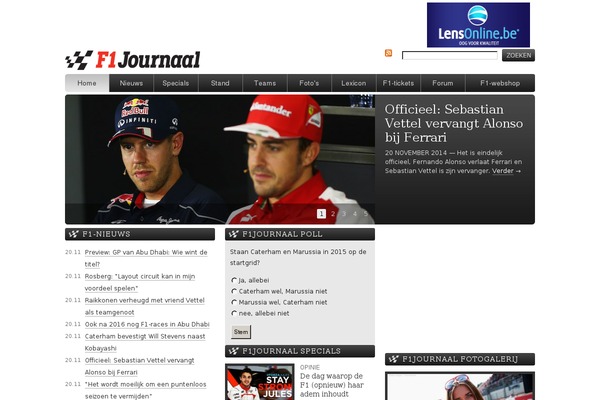600x400 pixels.
Task: Click the flag icon beside F1JOURNAAL POLL heading
Action: pyautogui.click(x=233, y=234)
